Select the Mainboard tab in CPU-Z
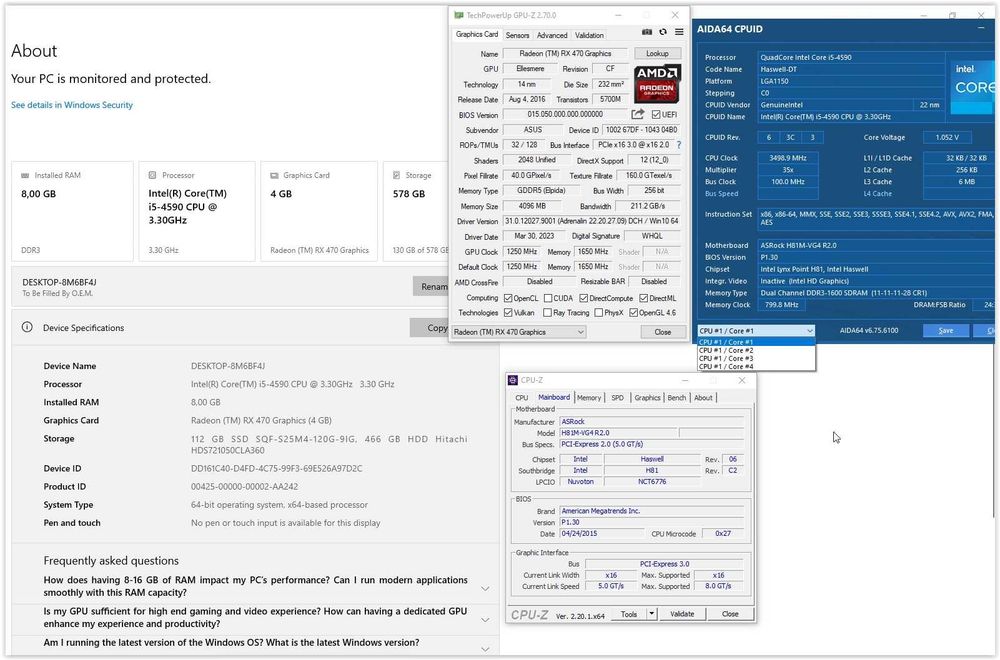1000x660 pixels. [x=554, y=397]
